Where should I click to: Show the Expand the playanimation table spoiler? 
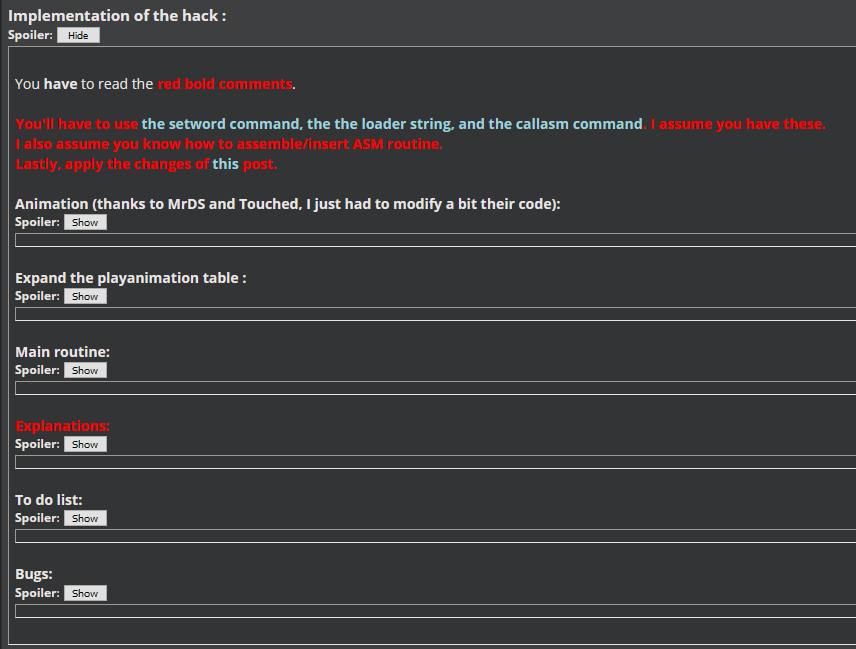85,296
